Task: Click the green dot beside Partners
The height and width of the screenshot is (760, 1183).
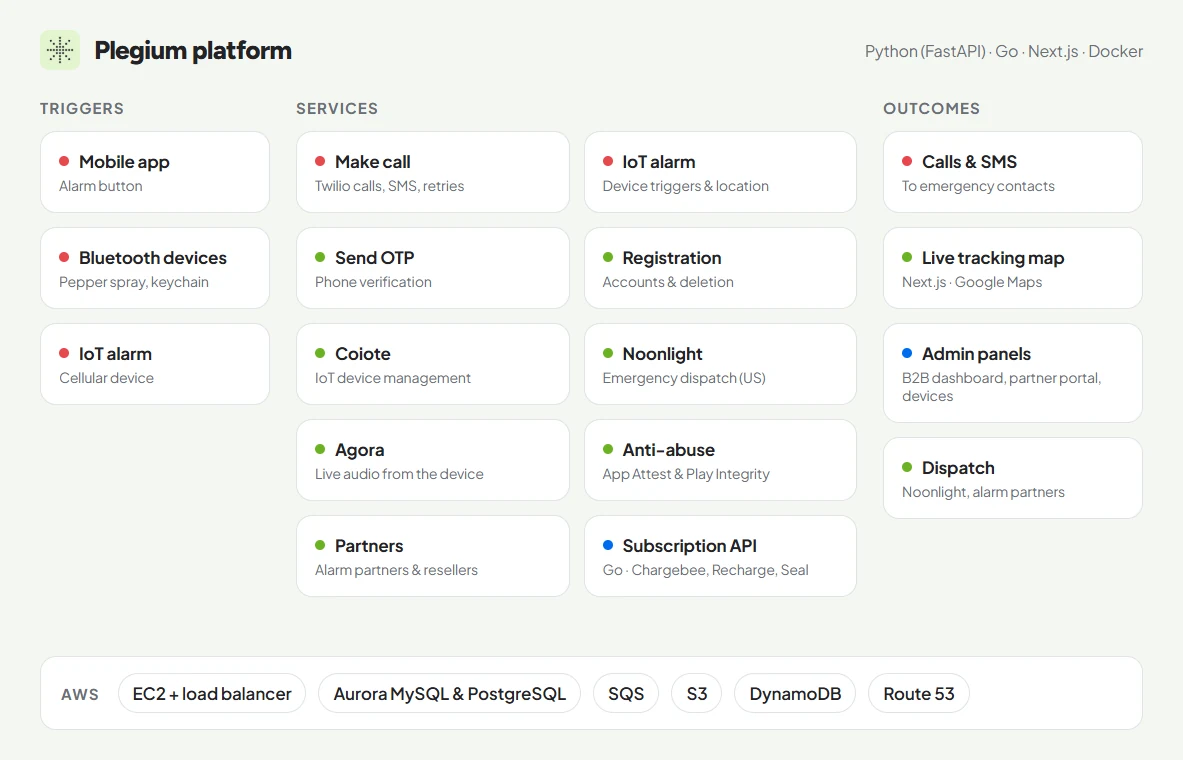Action: [320, 544]
